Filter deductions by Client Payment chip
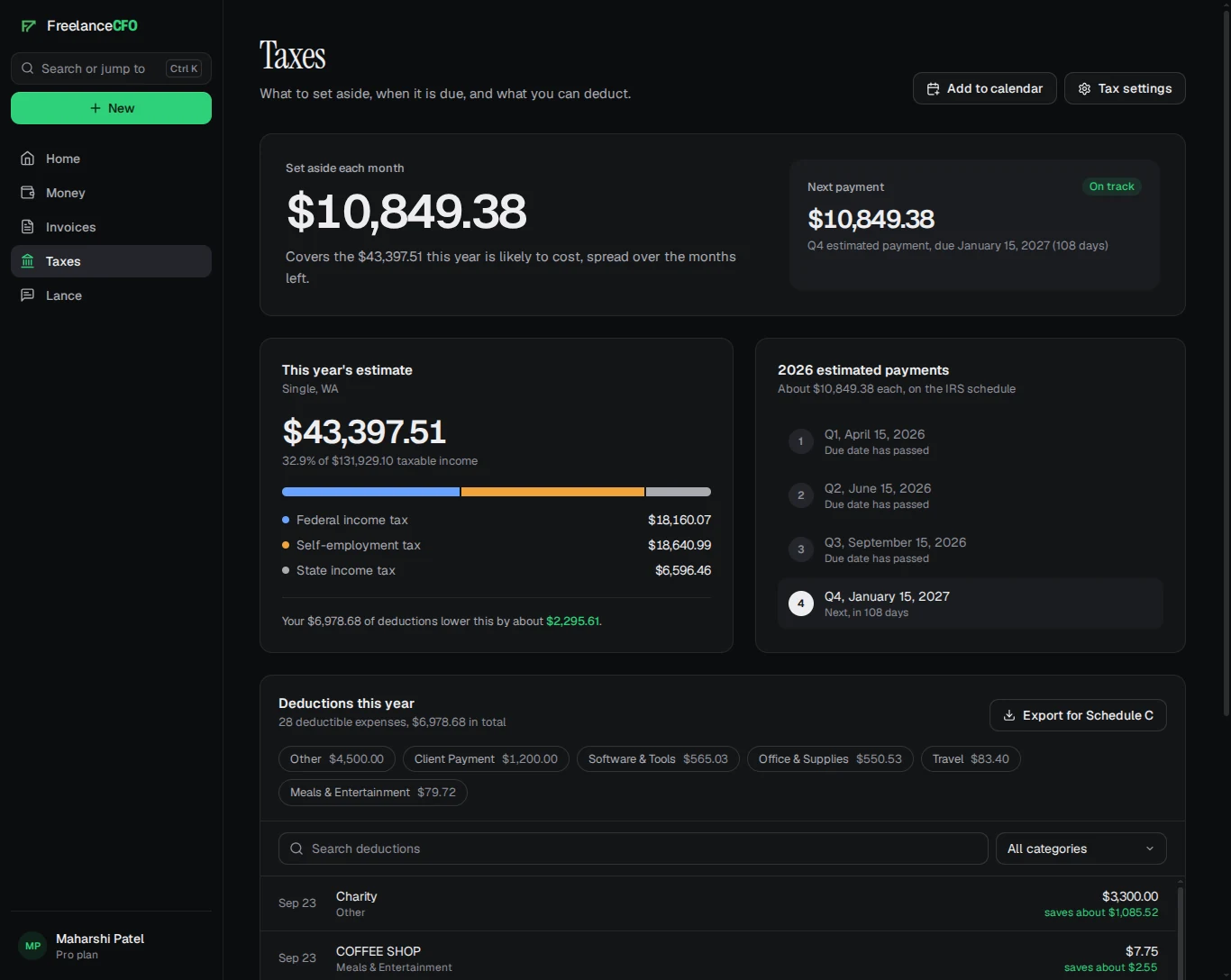Image resolution: width=1231 pixels, height=980 pixels. click(x=487, y=759)
